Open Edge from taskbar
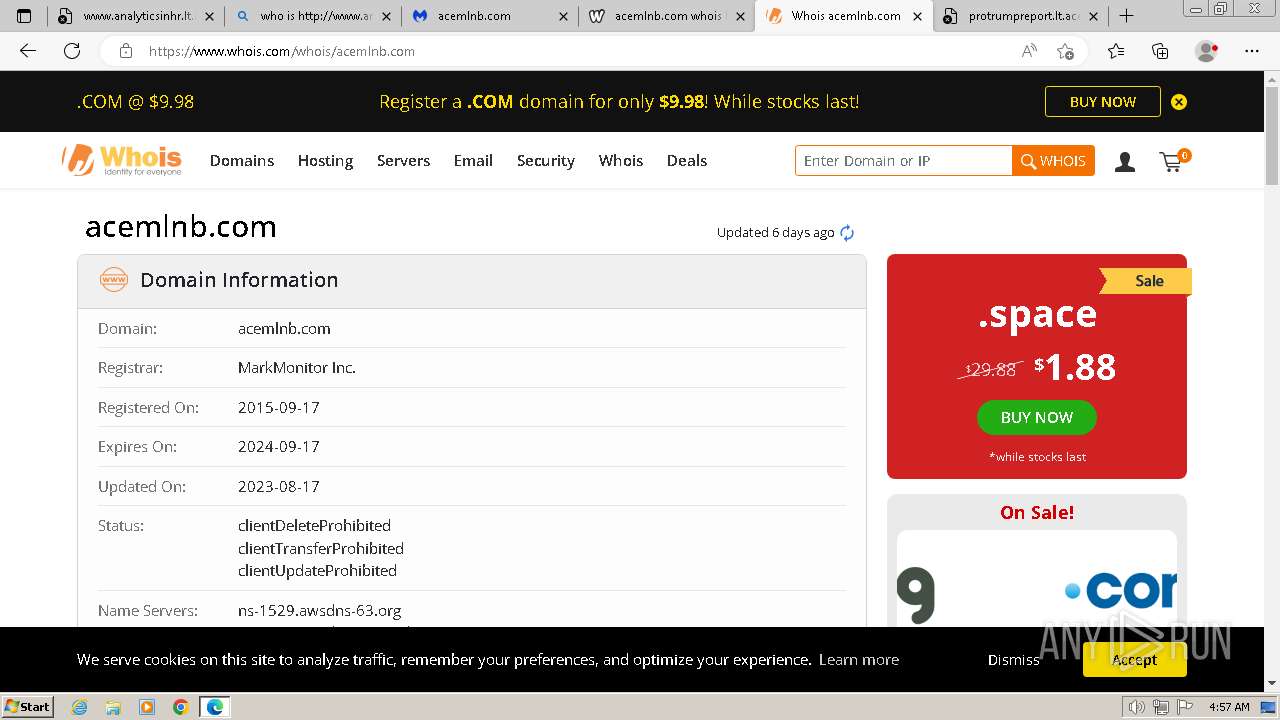The height and width of the screenshot is (720, 1280). [214, 707]
